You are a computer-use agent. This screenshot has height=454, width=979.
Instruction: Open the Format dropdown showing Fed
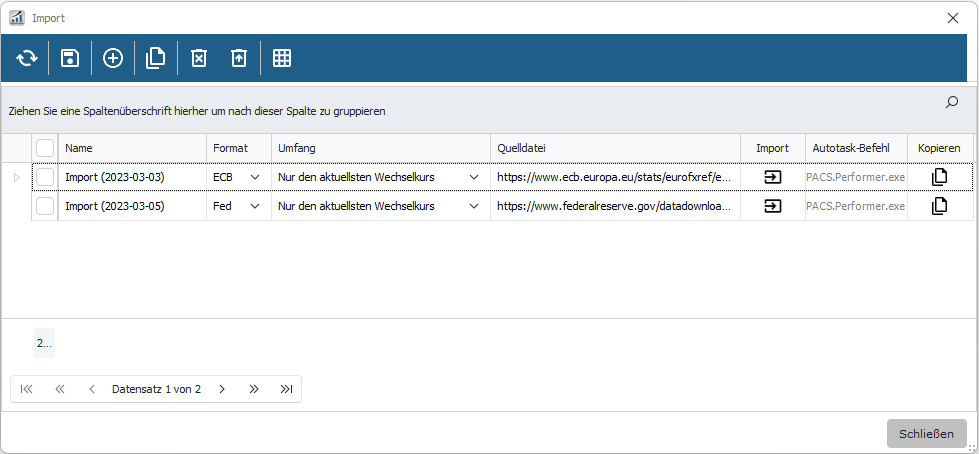pos(255,207)
